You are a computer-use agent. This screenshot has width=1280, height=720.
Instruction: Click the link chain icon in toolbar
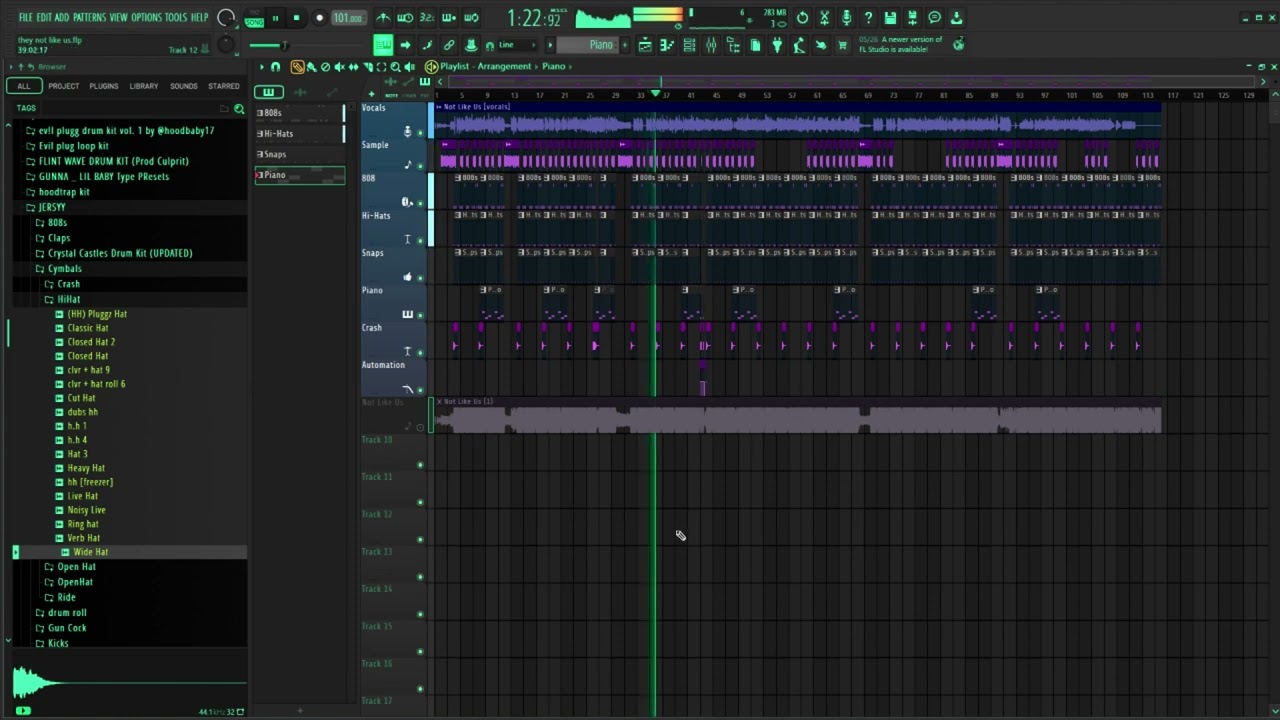click(x=449, y=45)
